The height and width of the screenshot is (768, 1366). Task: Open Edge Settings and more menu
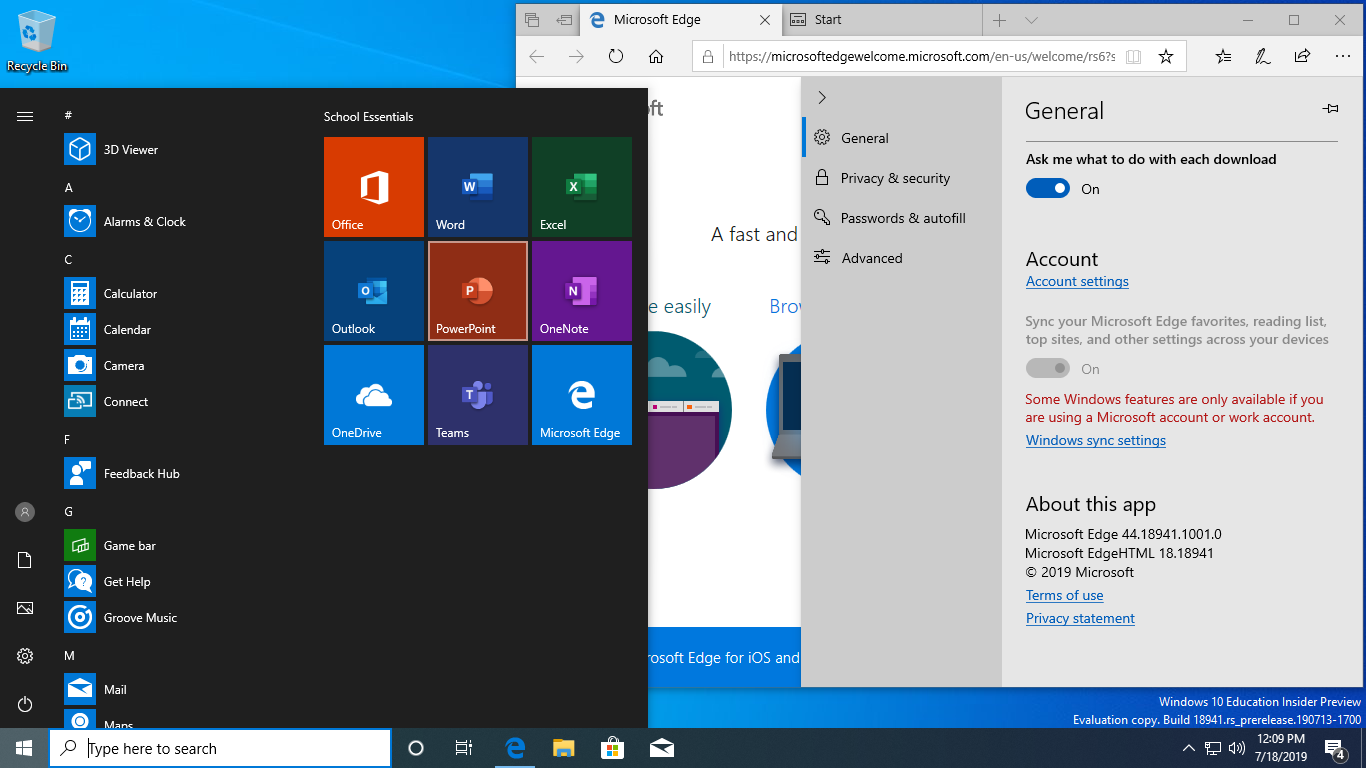tap(1341, 57)
